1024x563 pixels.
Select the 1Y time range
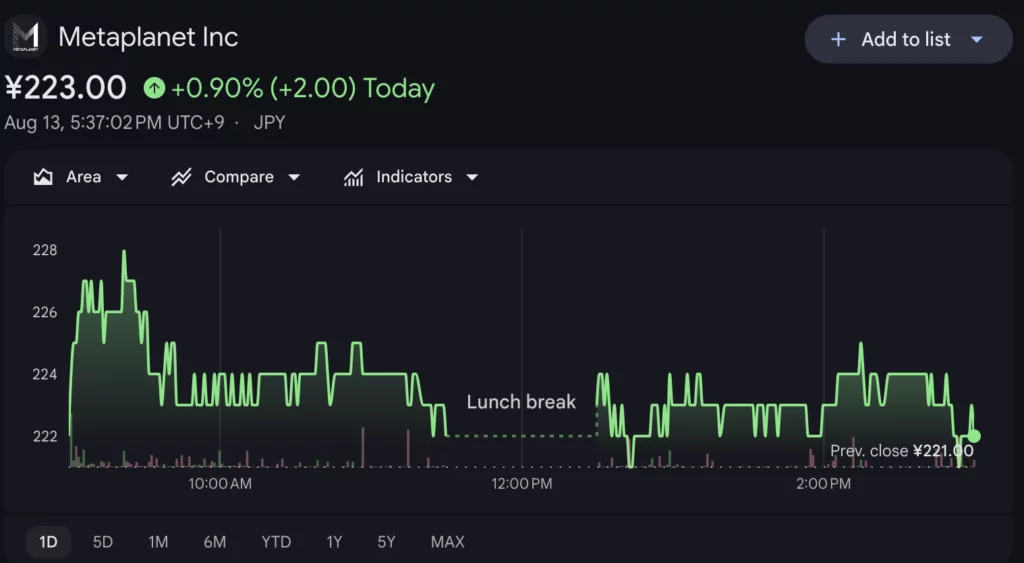click(334, 542)
